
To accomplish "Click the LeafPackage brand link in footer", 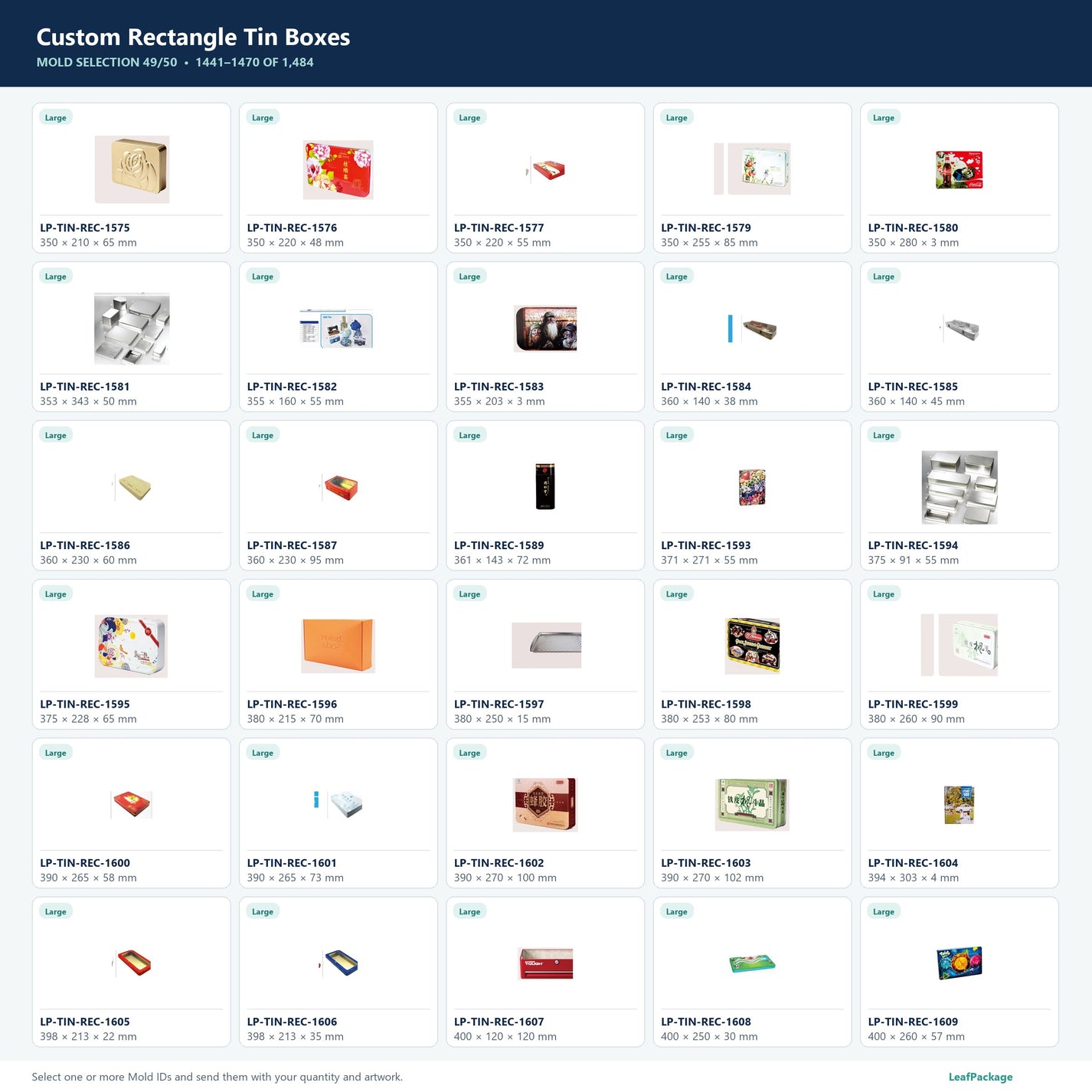I will 980,1077.
